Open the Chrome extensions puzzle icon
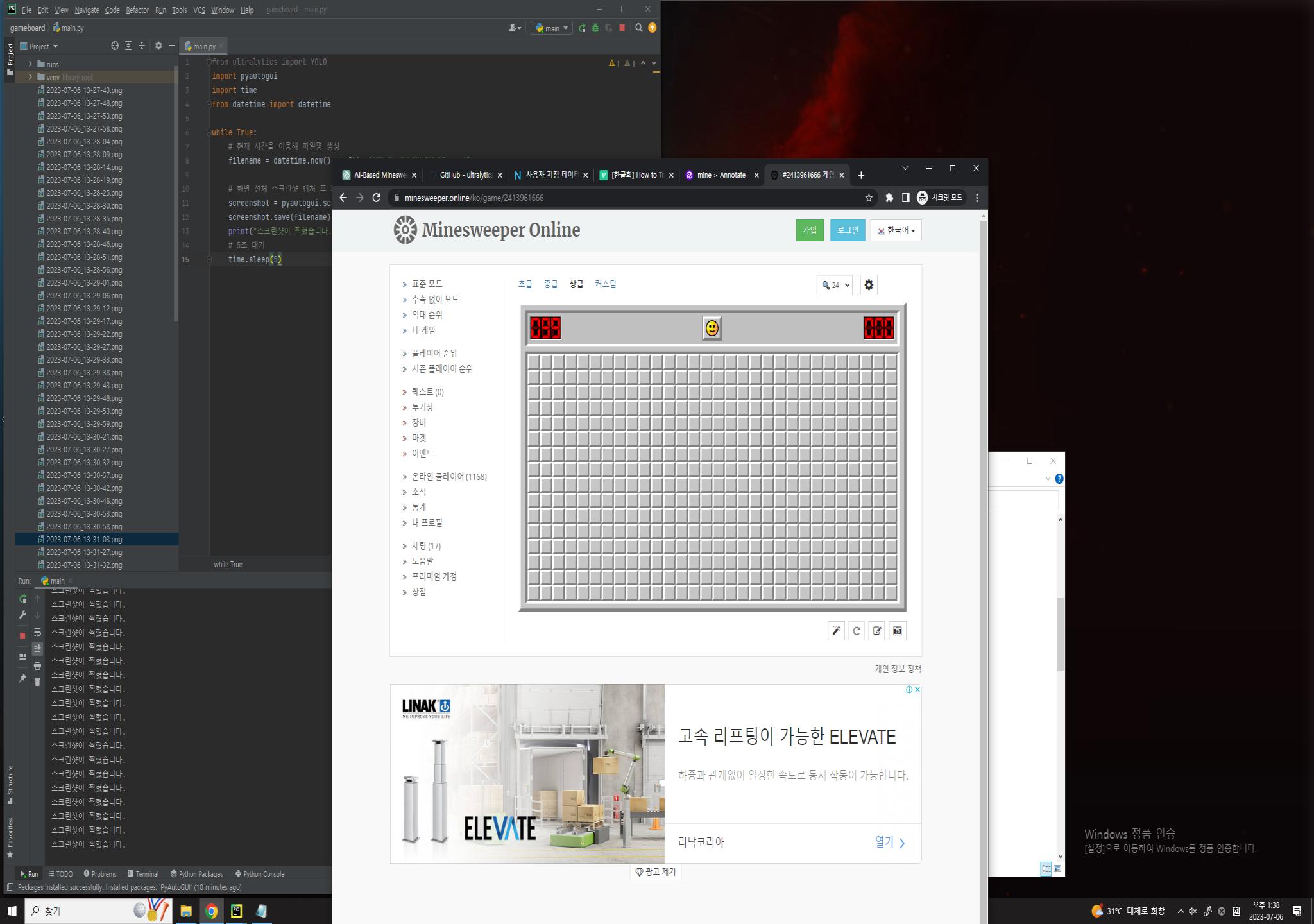1314x924 pixels. (889, 198)
